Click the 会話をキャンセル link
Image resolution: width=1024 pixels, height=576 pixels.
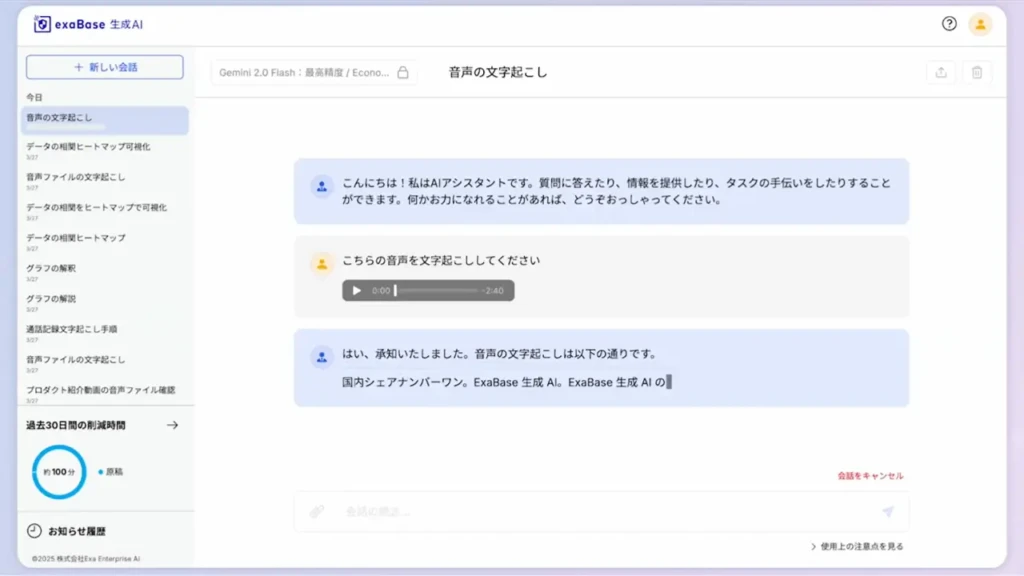pyautogui.click(x=869, y=476)
